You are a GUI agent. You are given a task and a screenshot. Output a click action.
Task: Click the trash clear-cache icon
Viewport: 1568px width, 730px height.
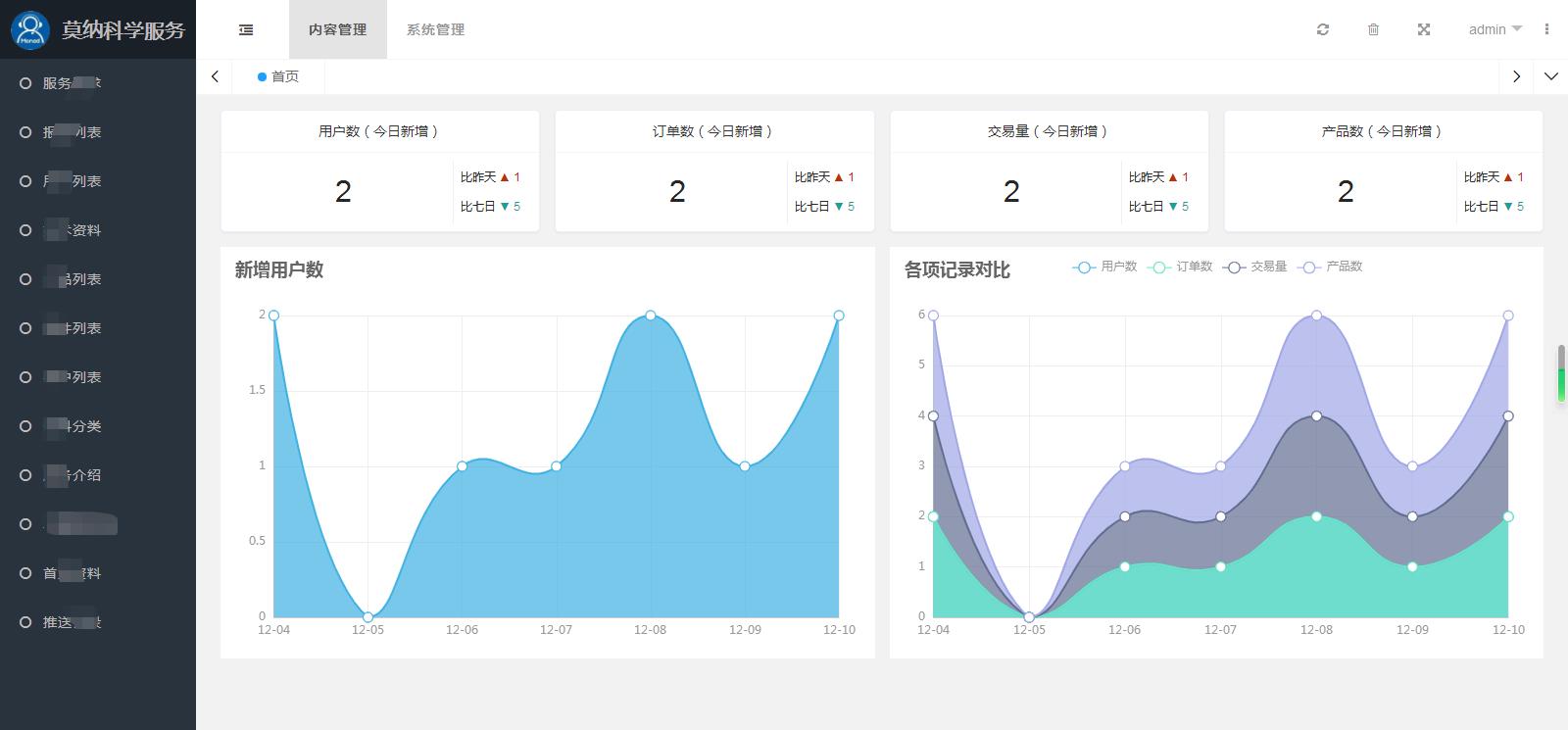pos(1373,29)
